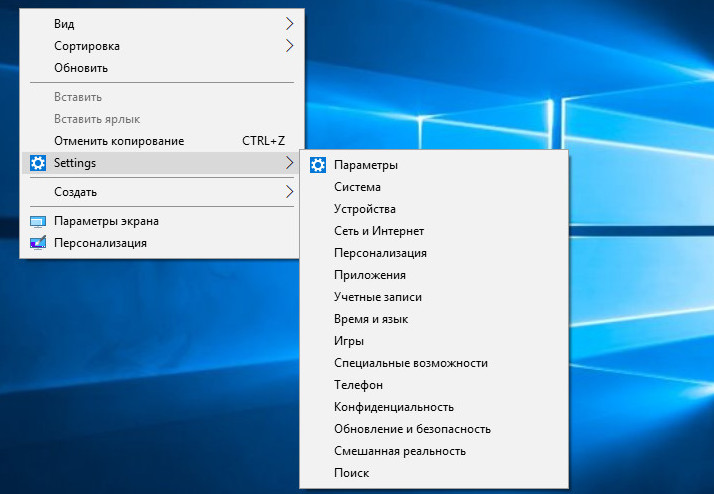Open Параметры in the Settings submenu
The height and width of the screenshot is (494, 714).
click(x=434, y=165)
